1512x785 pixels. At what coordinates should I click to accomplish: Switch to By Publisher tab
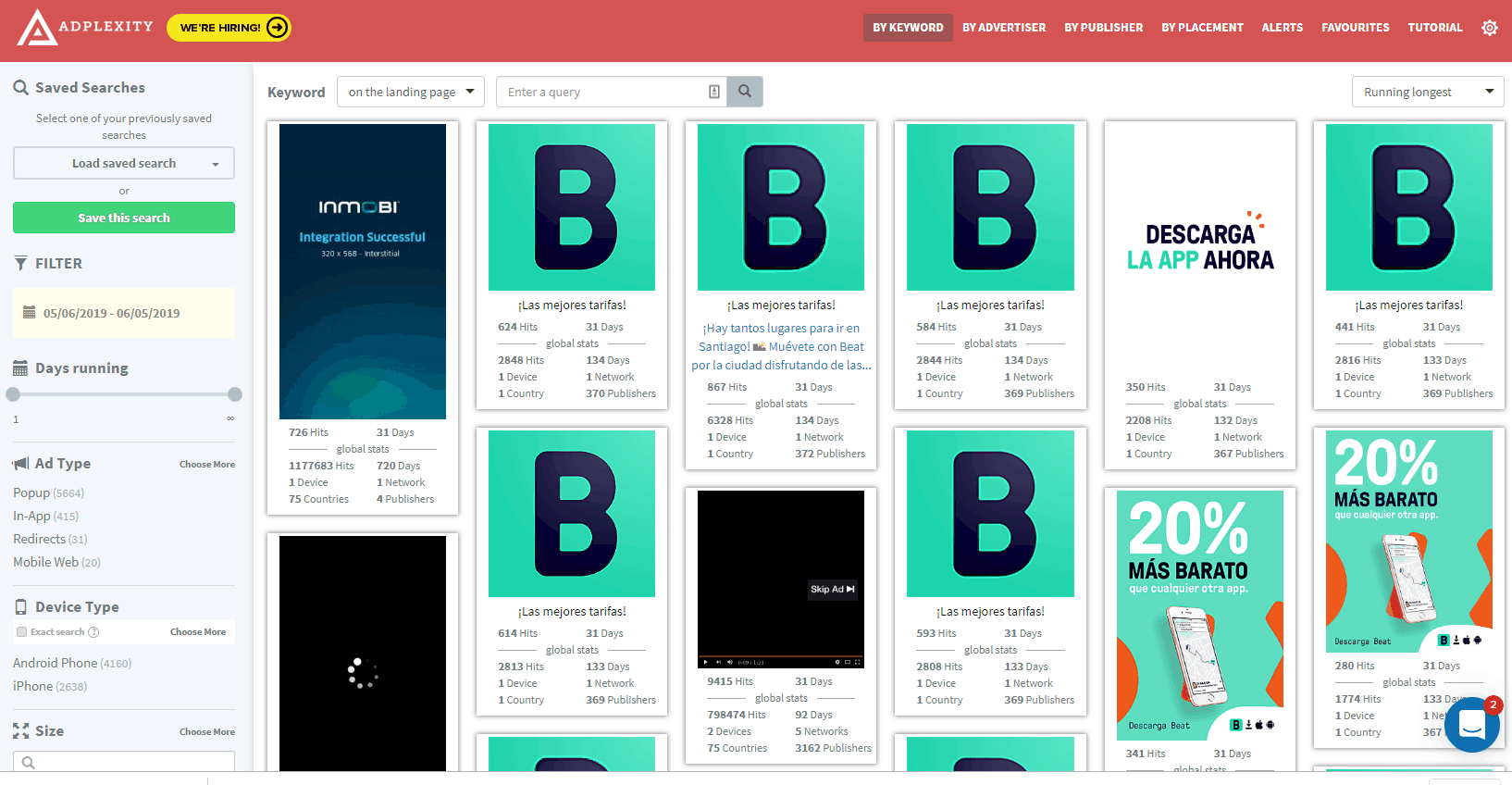pyautogui.click(x=1104, y=28)
